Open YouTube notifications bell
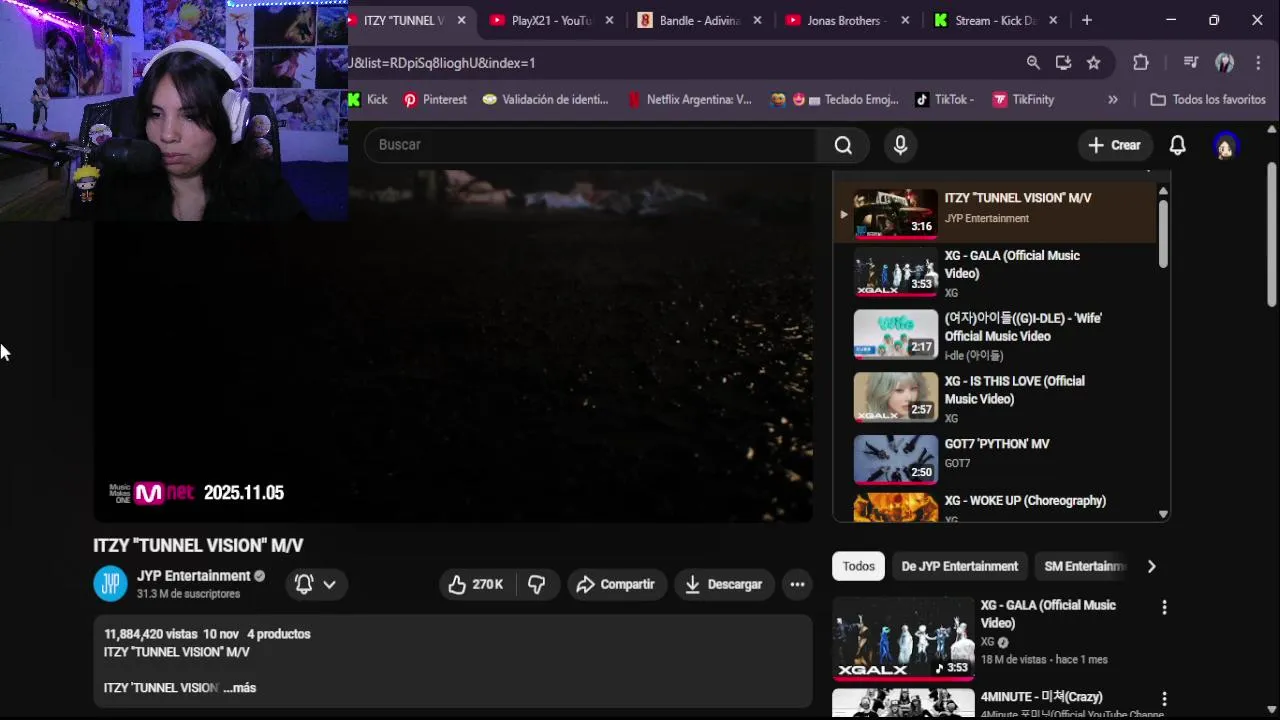 coord(1177,145)
